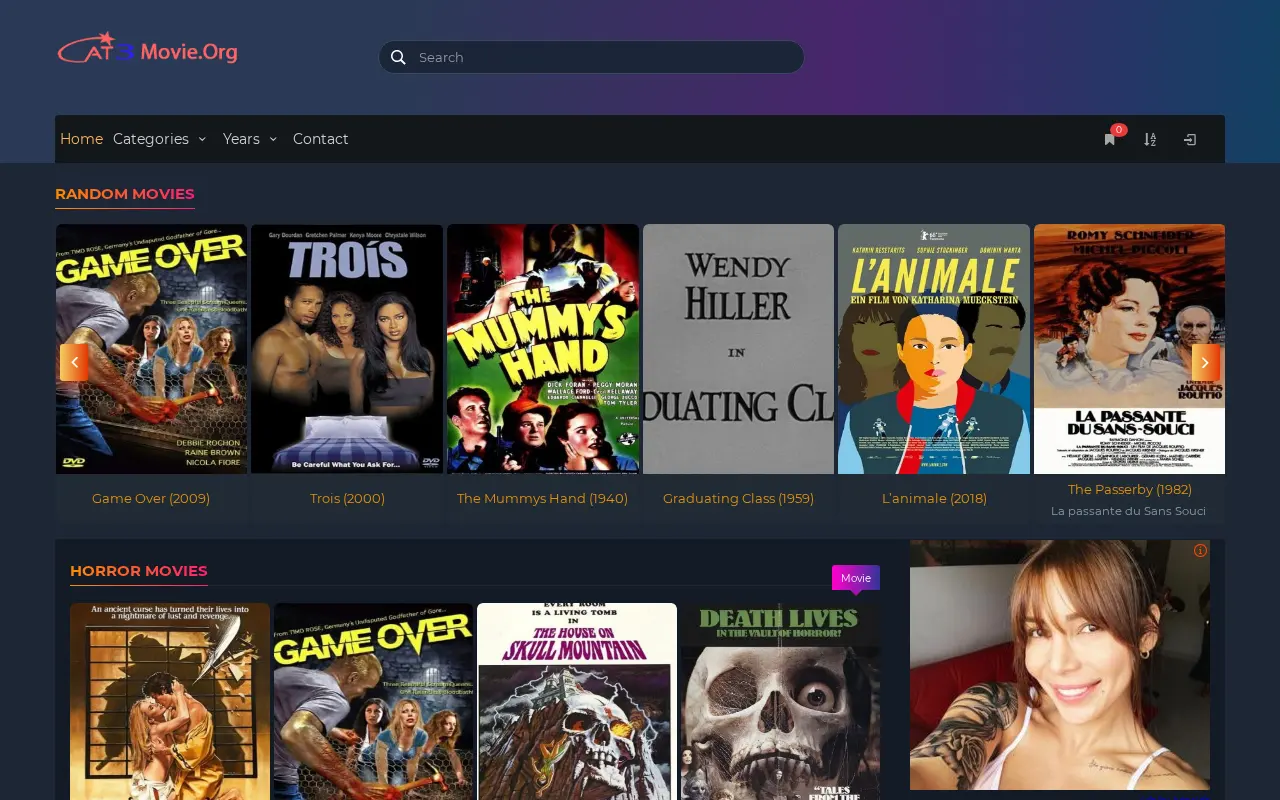Screen dimensions: 1280x800
Task: Click the Random Movies section heading
Action: click(x=125, y=194)
